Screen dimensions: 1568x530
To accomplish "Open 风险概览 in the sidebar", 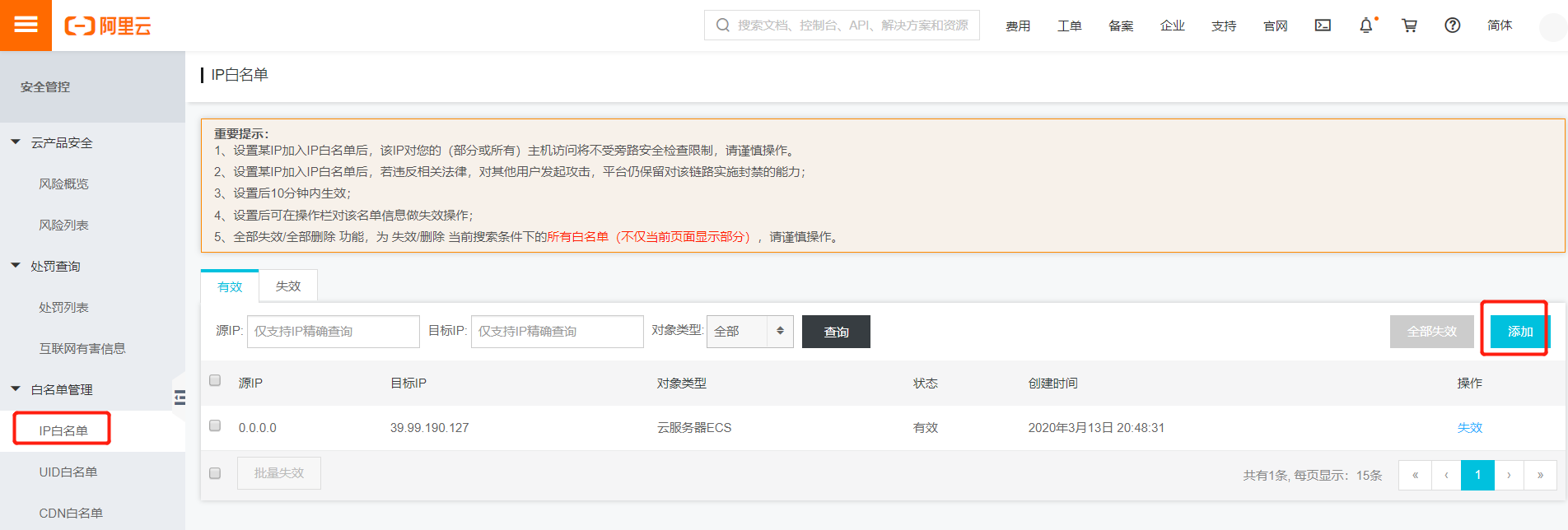I will [x=63, y=184].
